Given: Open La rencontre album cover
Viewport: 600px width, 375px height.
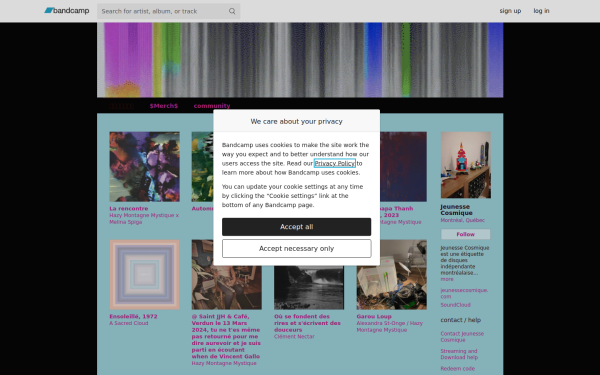Looking at the screenshot, I should [x=144, y=167].
